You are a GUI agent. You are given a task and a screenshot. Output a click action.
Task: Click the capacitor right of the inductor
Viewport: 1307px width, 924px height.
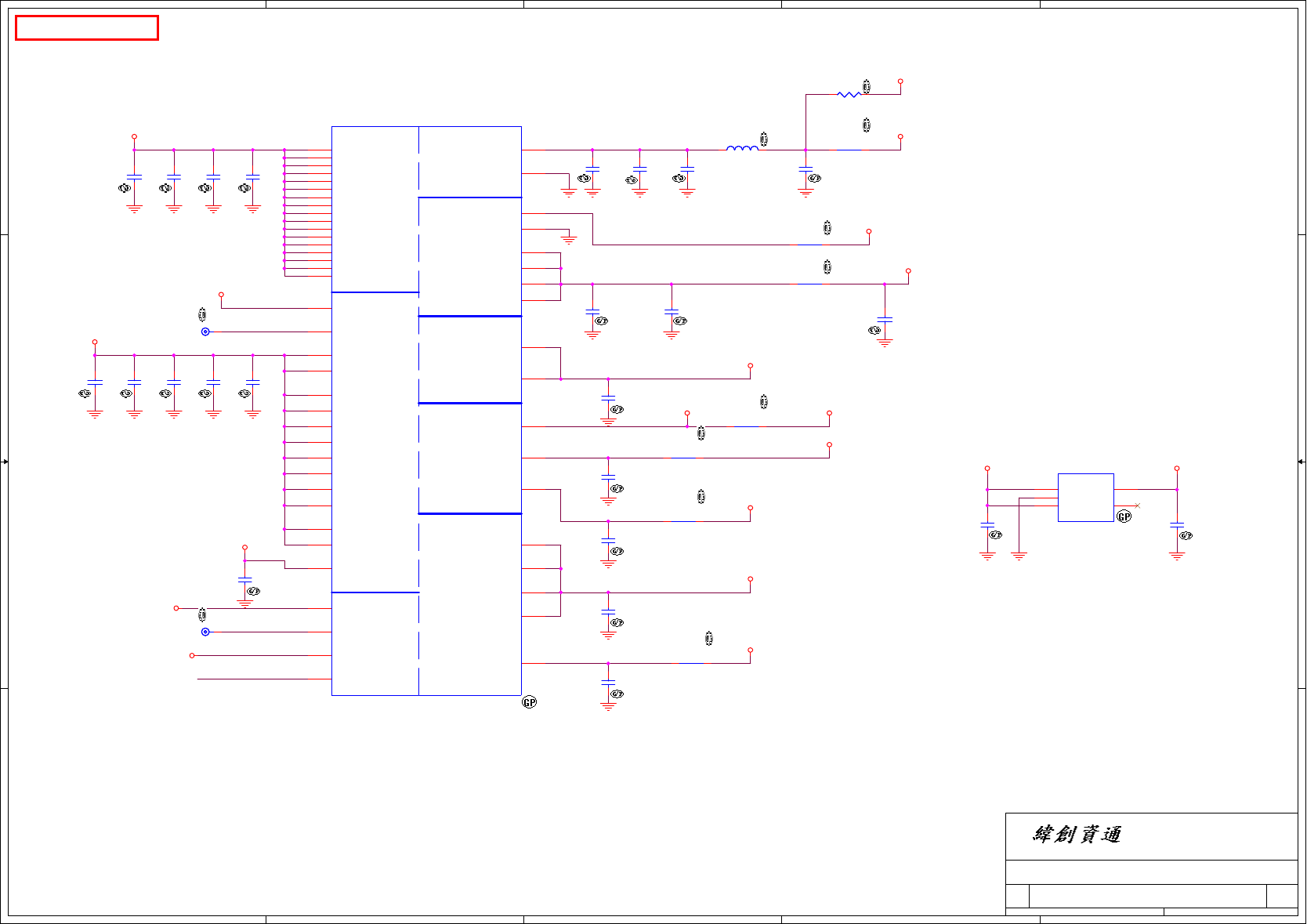[x=806, y=170]
